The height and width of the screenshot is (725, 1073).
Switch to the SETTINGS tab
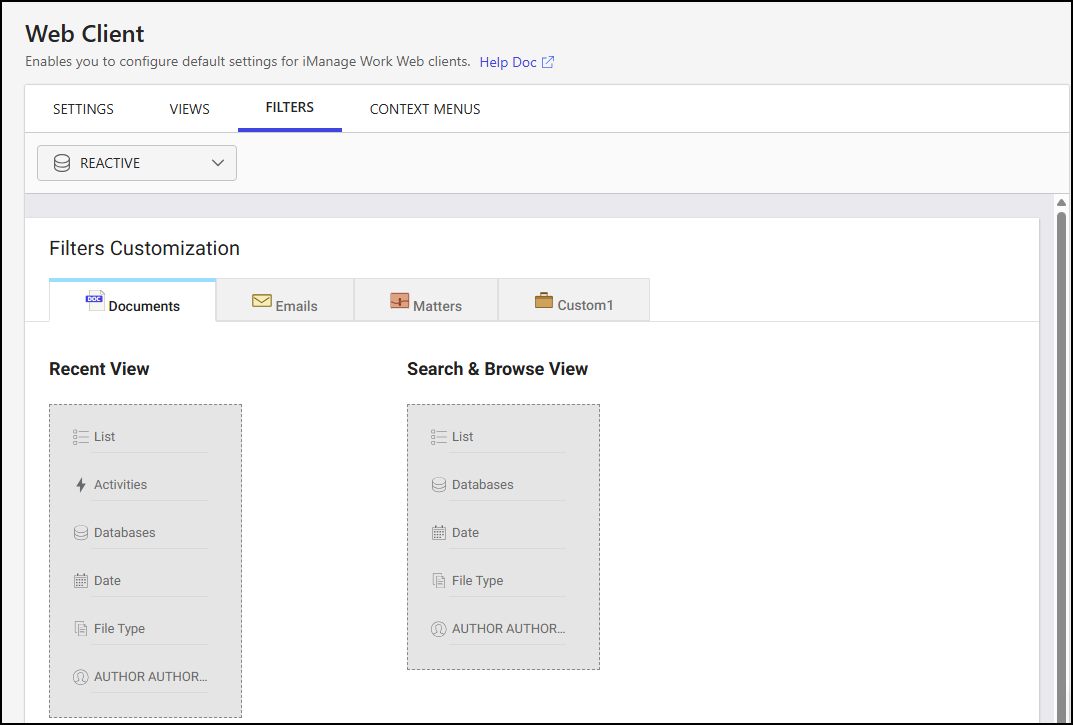(83, 109)
